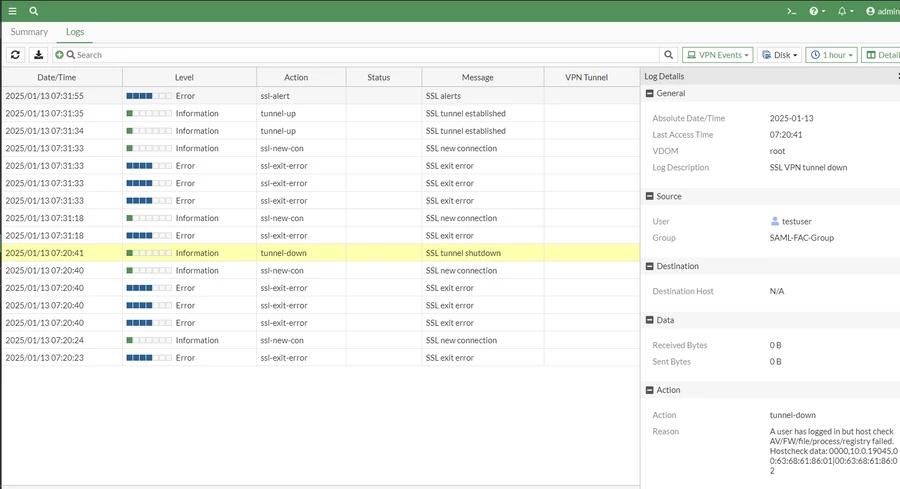Open the hamburger navigation menu
Image resolution: width=900 pixels, height=489 pixels.
click(12, 11)
